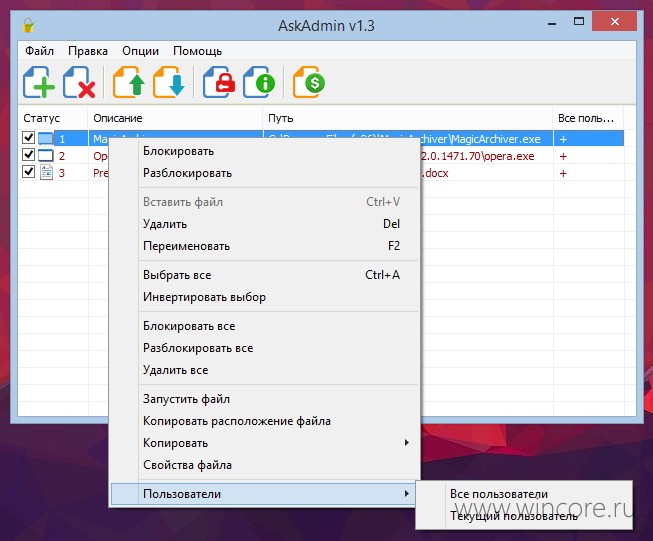Choose Блокировать все entry
The width and height of the screenshot is (653, 541).
pyautogui.click(x=265, y=326)
